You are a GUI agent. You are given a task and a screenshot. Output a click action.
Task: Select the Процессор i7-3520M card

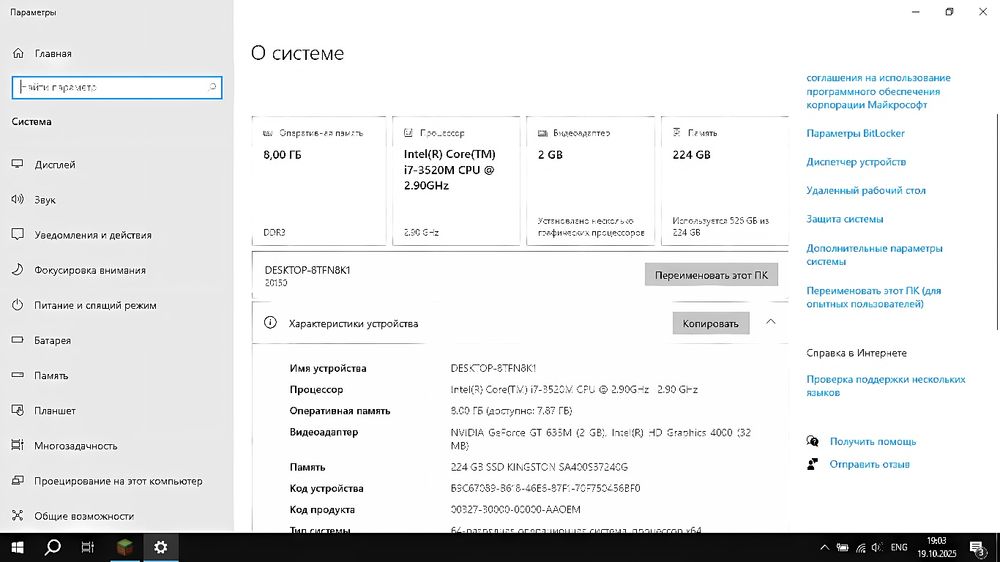[456, 181]
